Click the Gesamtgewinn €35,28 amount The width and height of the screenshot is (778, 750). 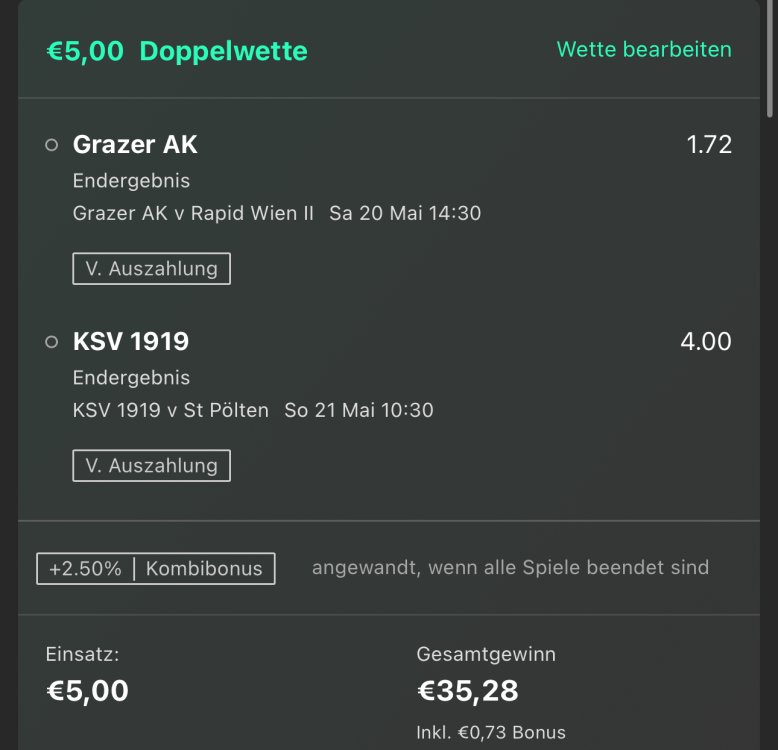click(467, 691)
